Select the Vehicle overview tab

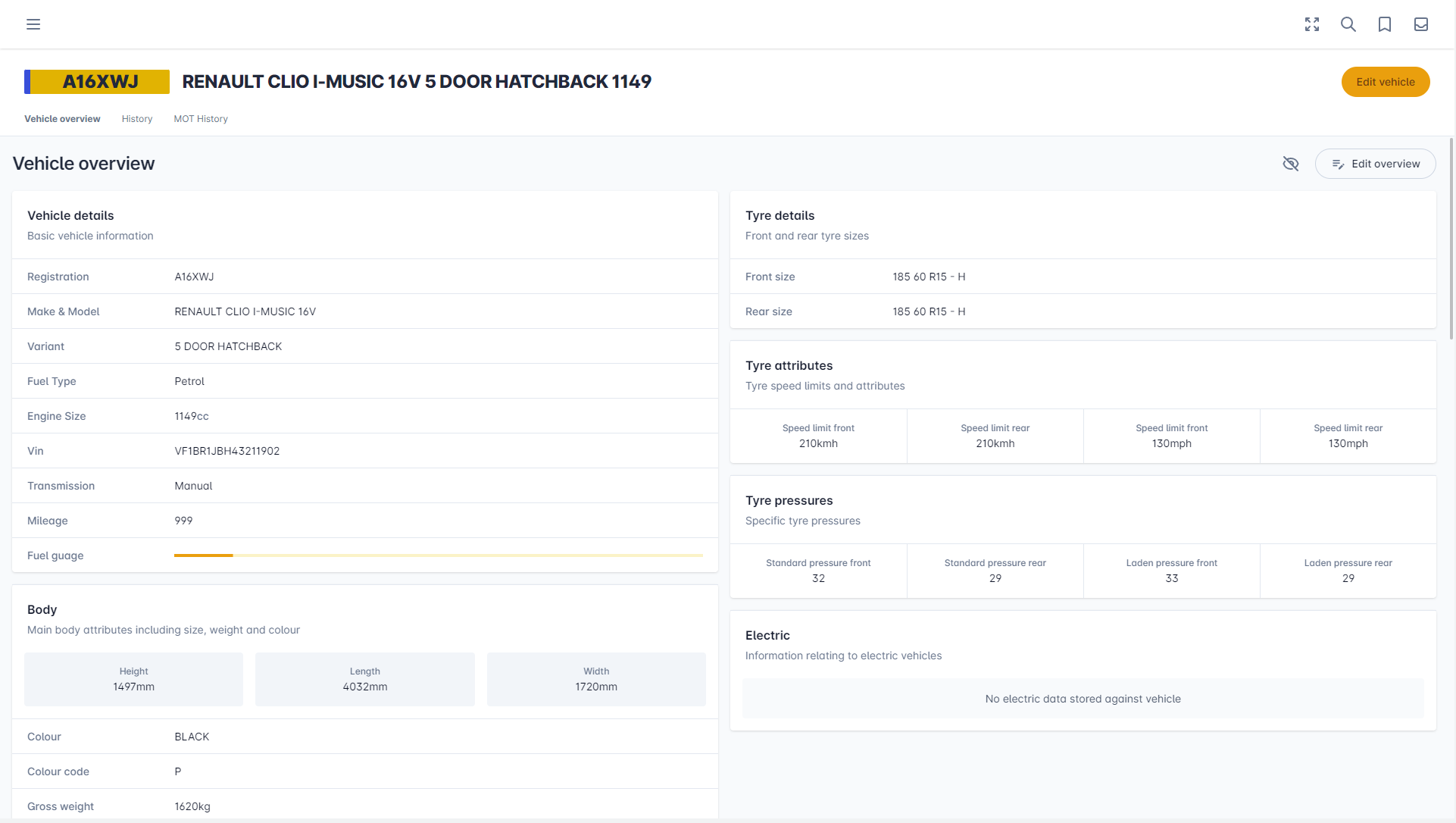pos(62,118)
